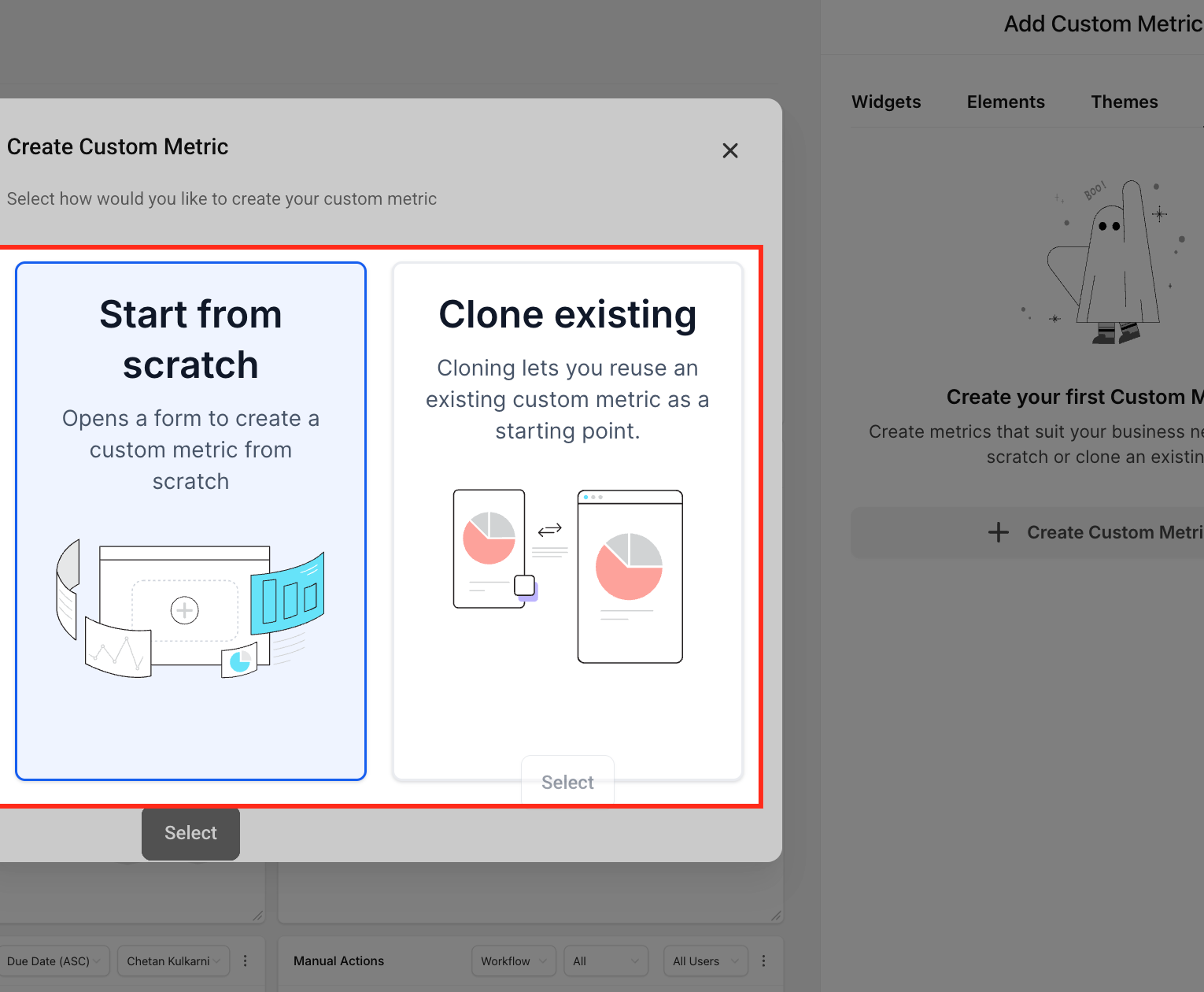Screen dimensions: 1204x992
Task: Click the Clone existing pie chart illustration
Action: [567, 576]
